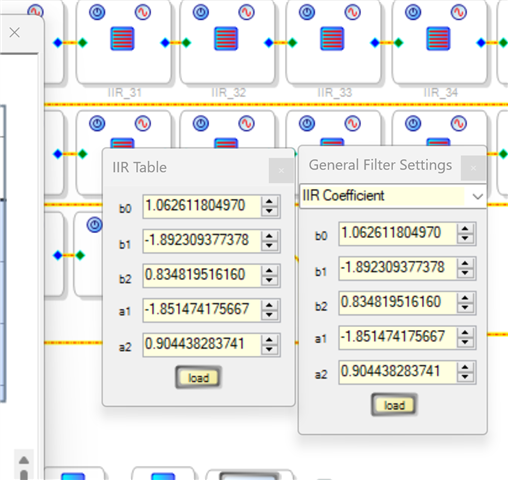Open the coefficient table icon of IIR_31
Image resolution: width=508 pixels, height=480 pixels.
point(122,39)
